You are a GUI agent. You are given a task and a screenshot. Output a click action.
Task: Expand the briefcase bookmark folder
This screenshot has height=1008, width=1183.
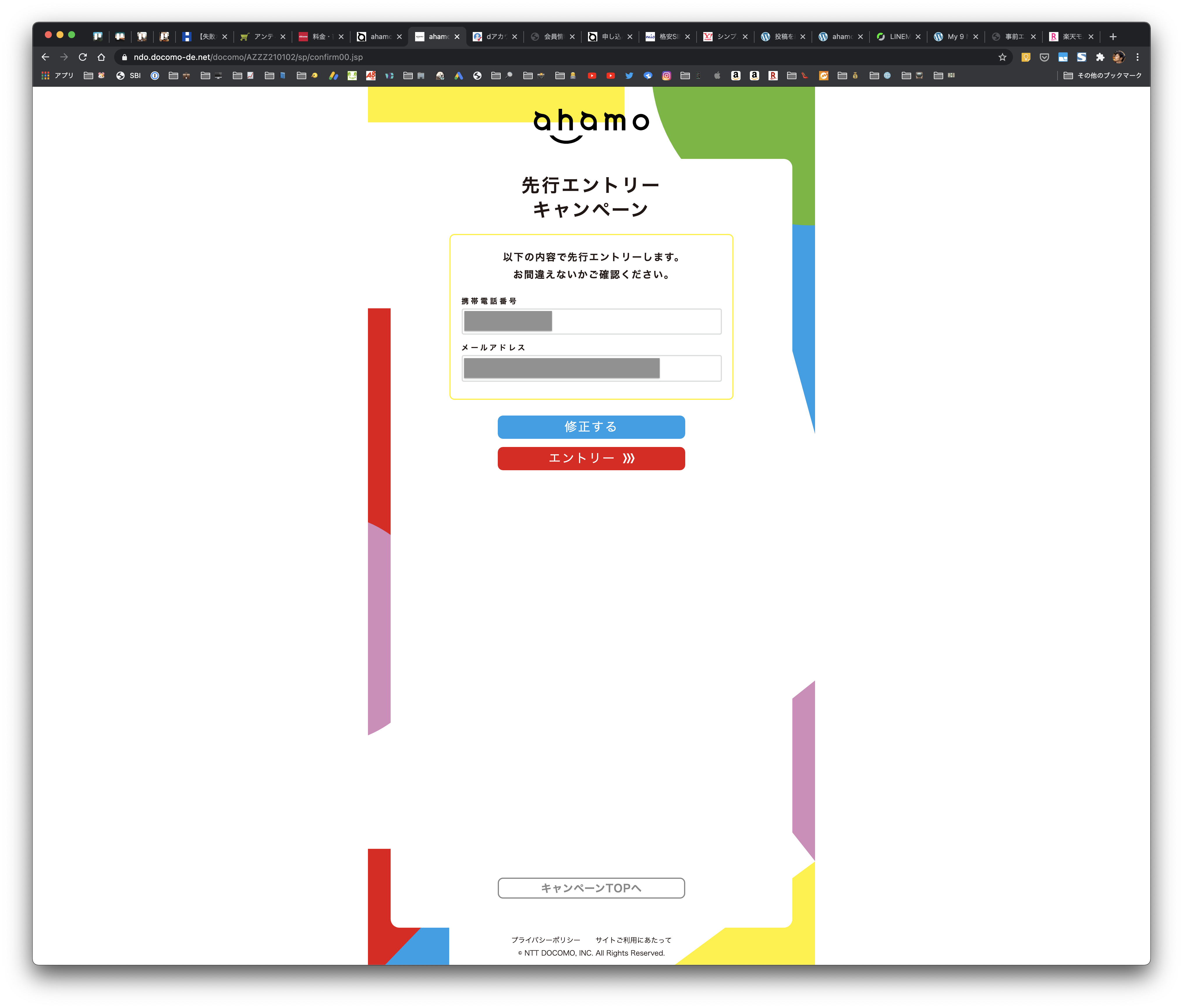click(x=180, y=75)
